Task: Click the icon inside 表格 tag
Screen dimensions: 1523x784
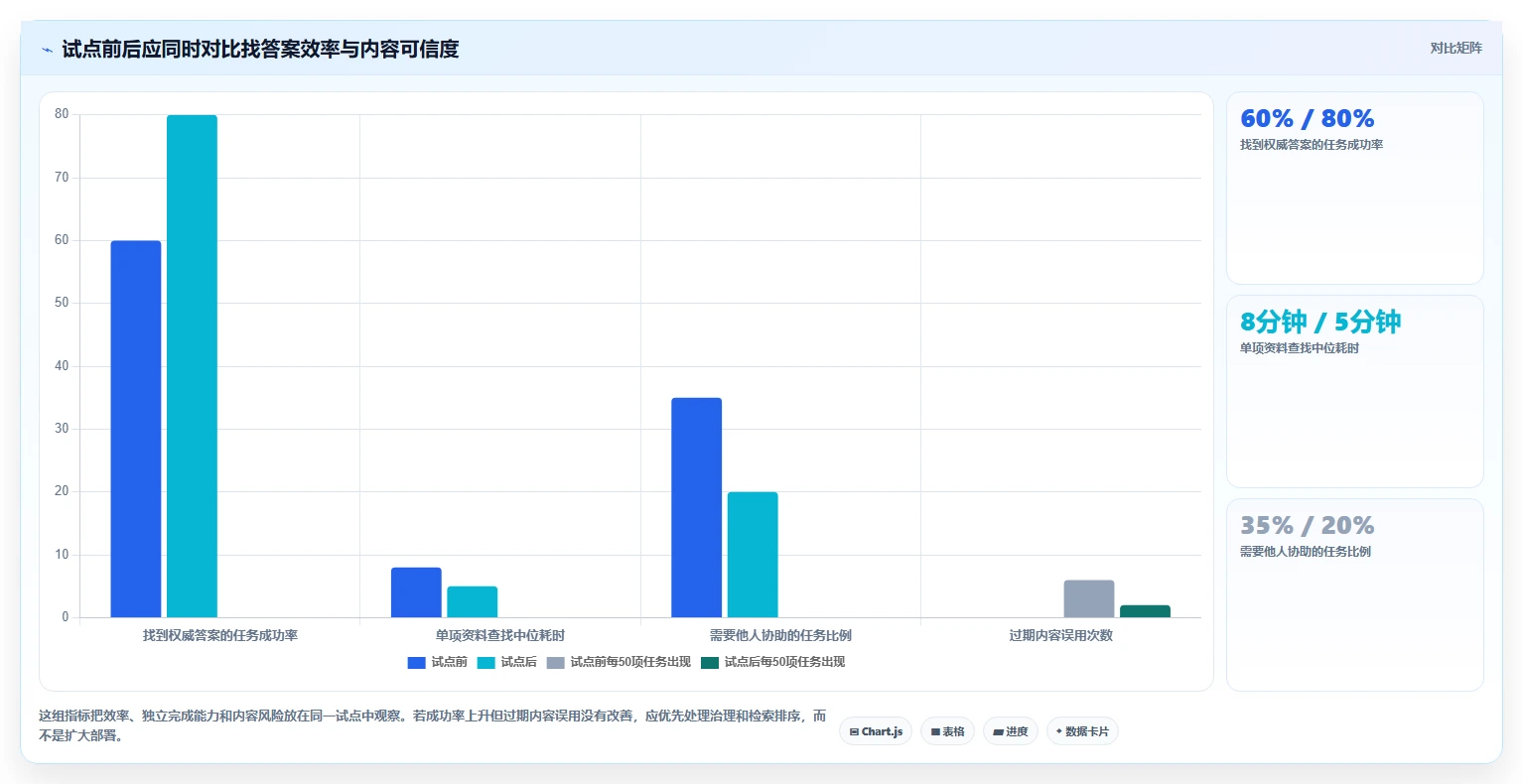Action: 935,731
